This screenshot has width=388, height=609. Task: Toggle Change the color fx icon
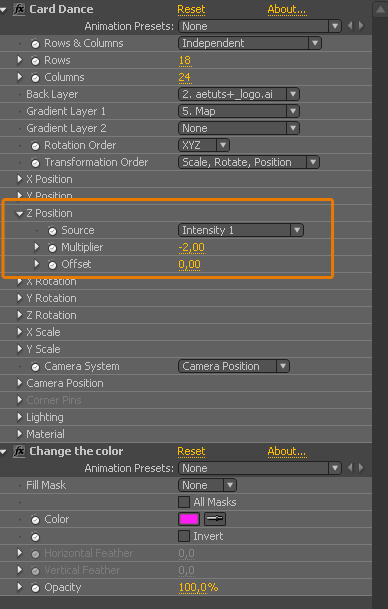click(19, 451)
